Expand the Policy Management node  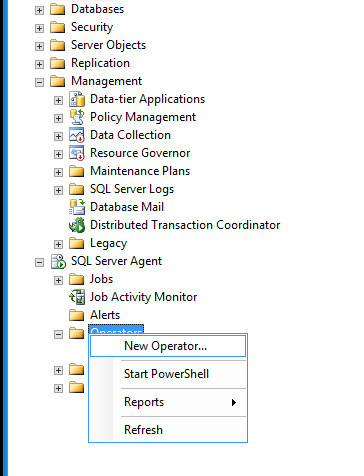coord(58,118)
